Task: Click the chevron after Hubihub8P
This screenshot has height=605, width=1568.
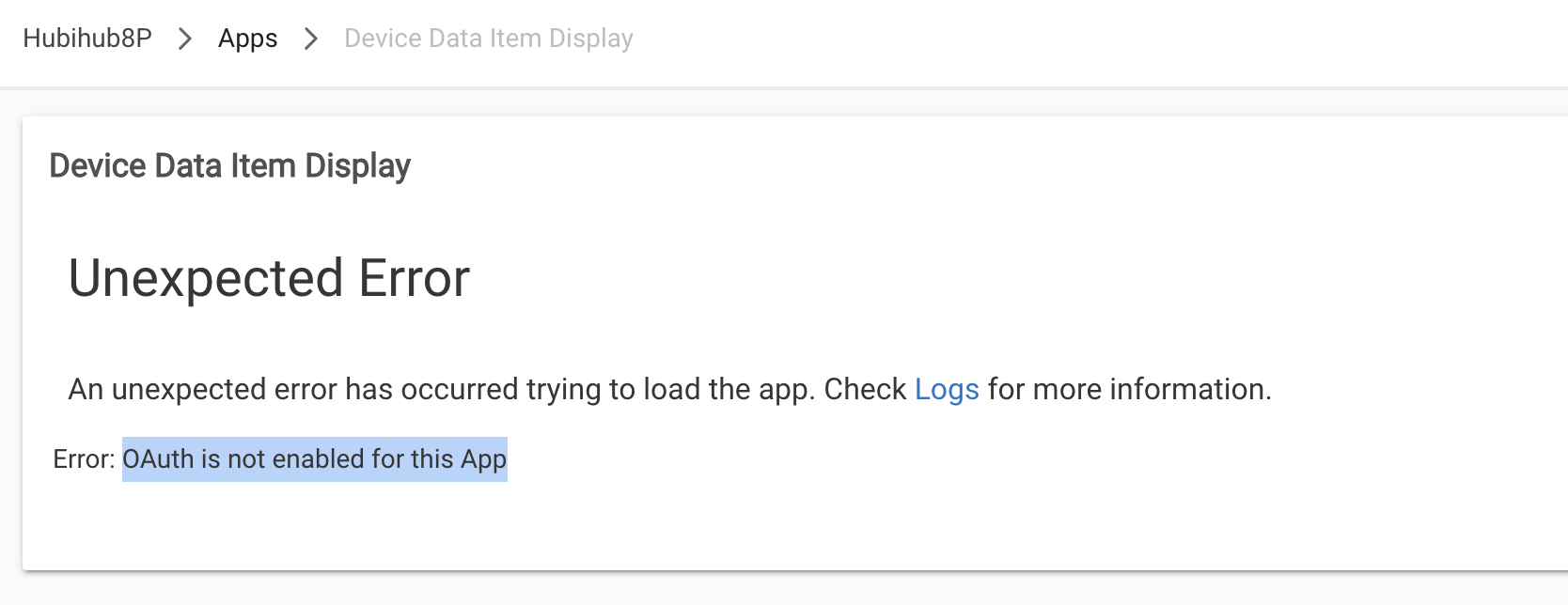Action: (185, 39)
